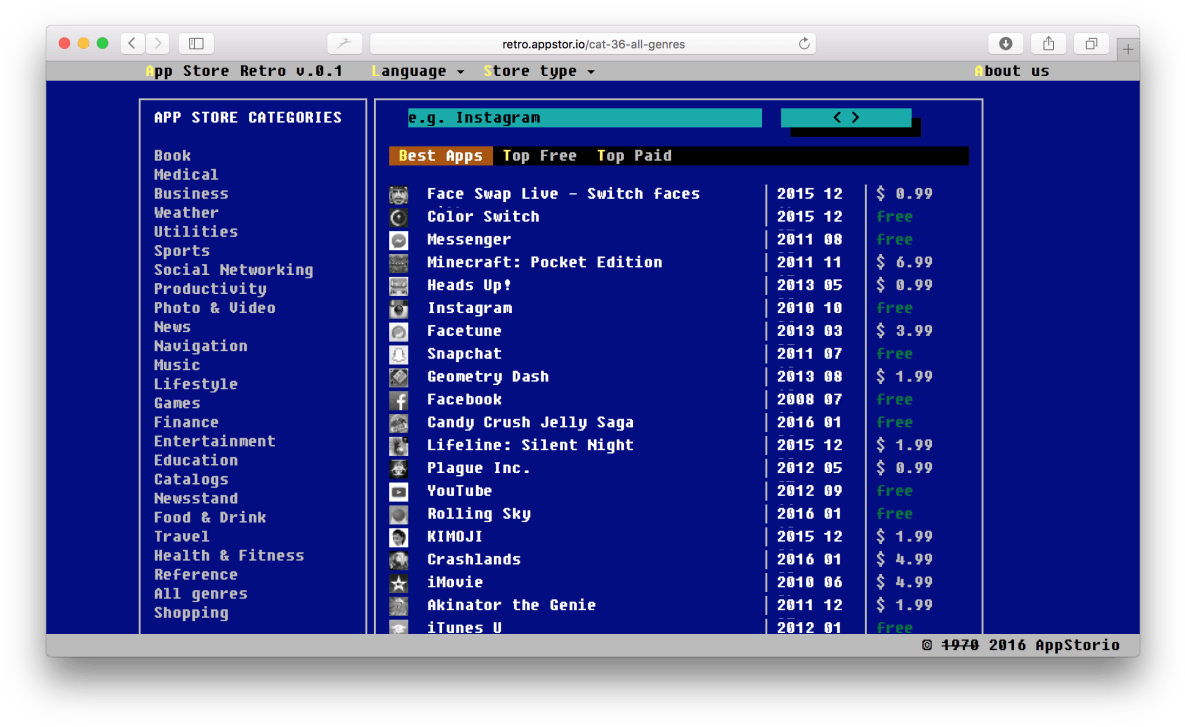The image size is (1185, 727).
Task: Click the Crashlands app icon
Action: coord(398,560)
